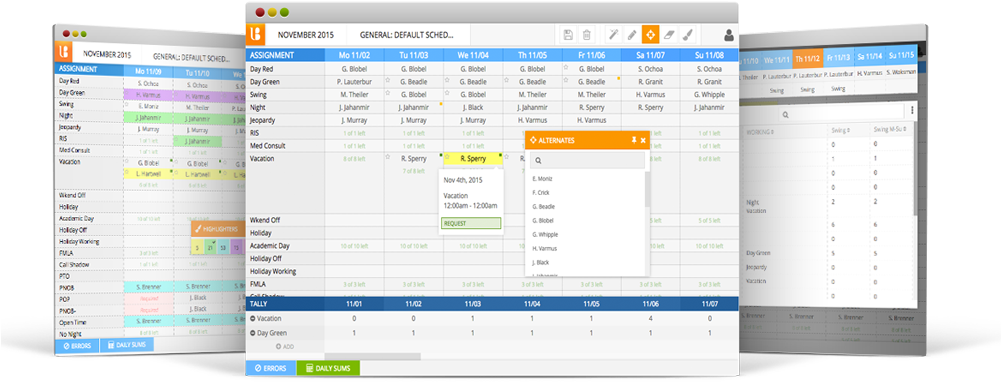
Task: Pin the Alternates panel
Action: pos(634,140)
